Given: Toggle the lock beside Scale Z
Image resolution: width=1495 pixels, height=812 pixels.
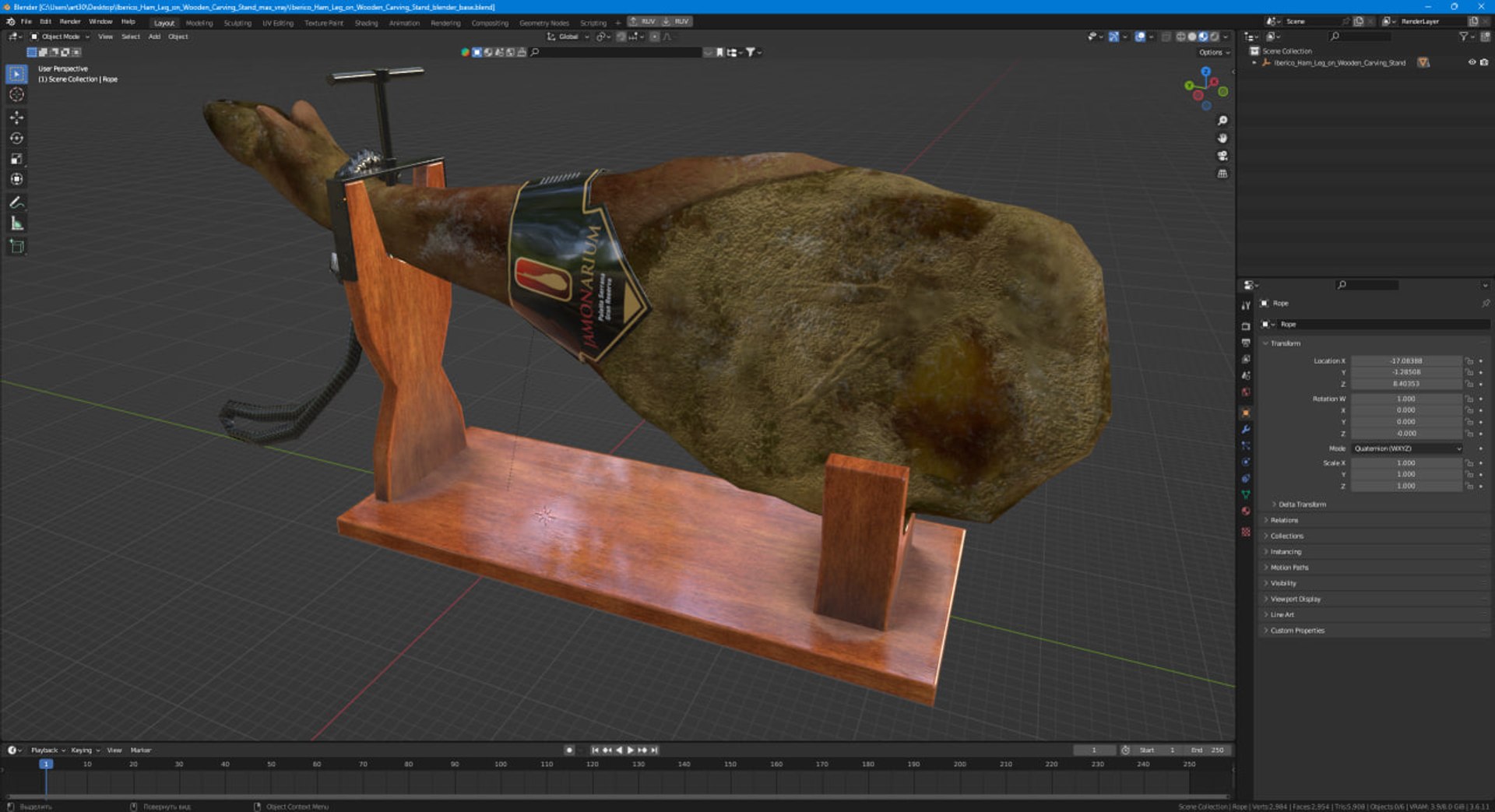Looking at the screenshot, I should pos(1469,486).
